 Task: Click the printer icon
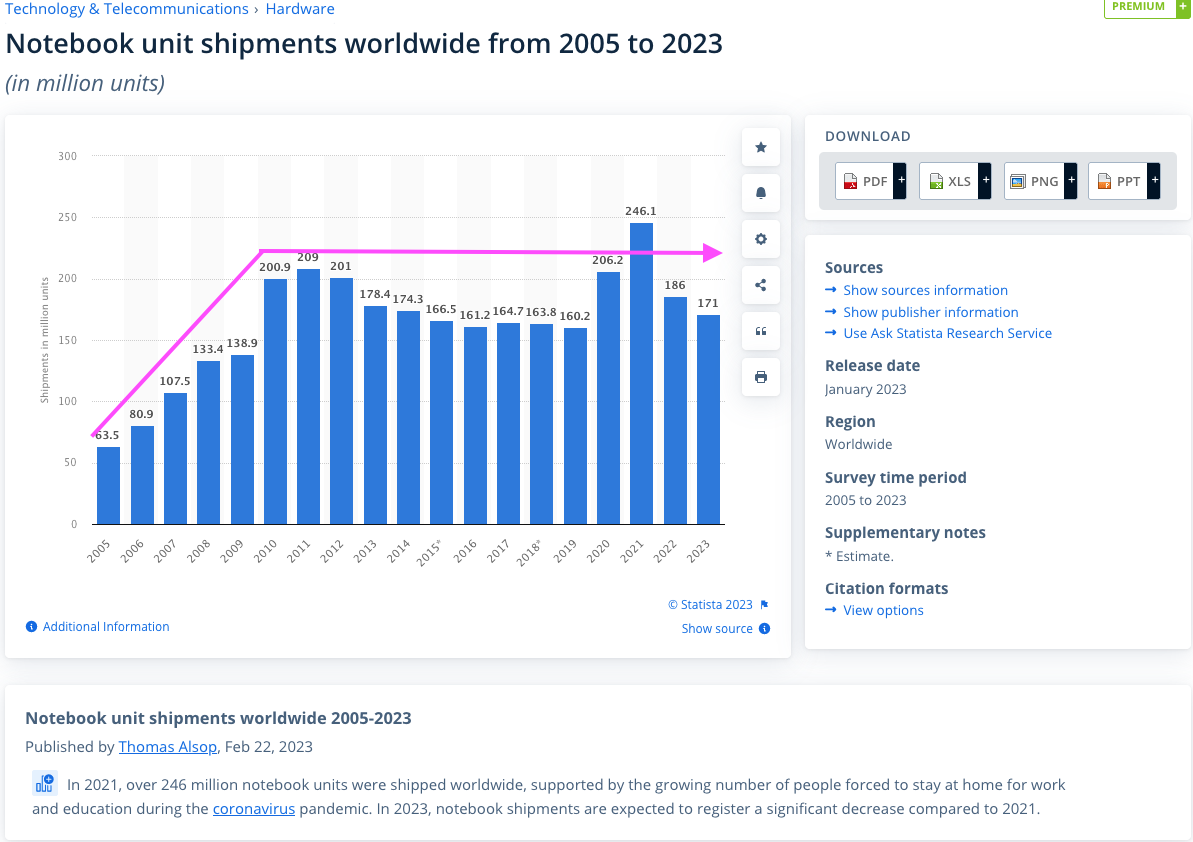(760, 377)
